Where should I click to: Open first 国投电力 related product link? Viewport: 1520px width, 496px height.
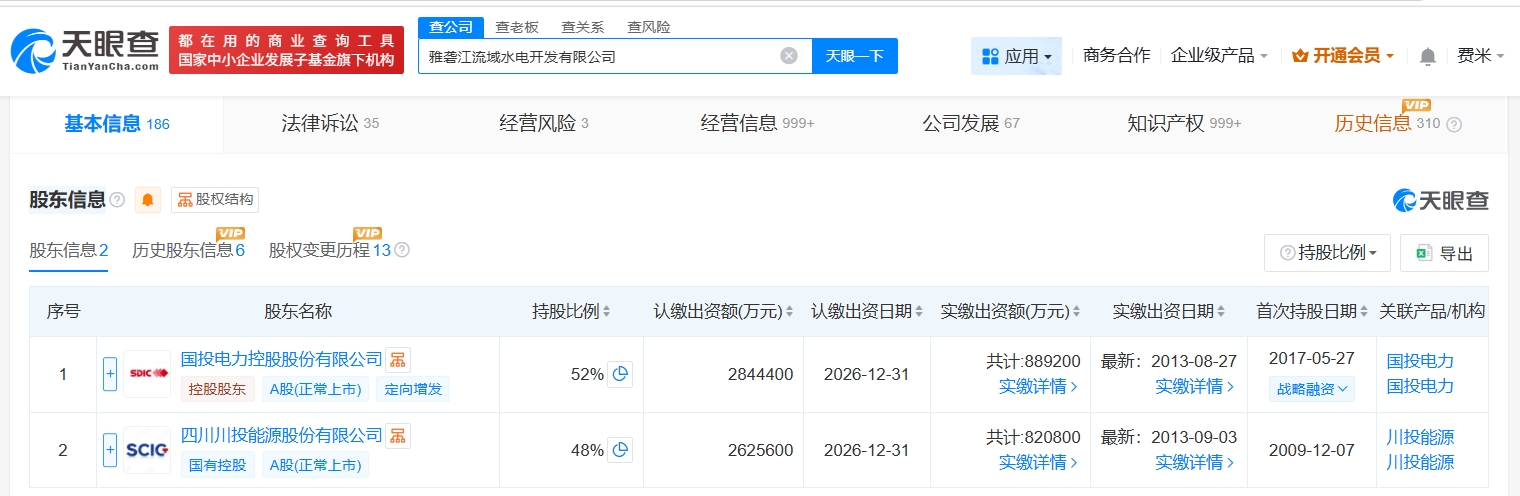click(1420, 361)
